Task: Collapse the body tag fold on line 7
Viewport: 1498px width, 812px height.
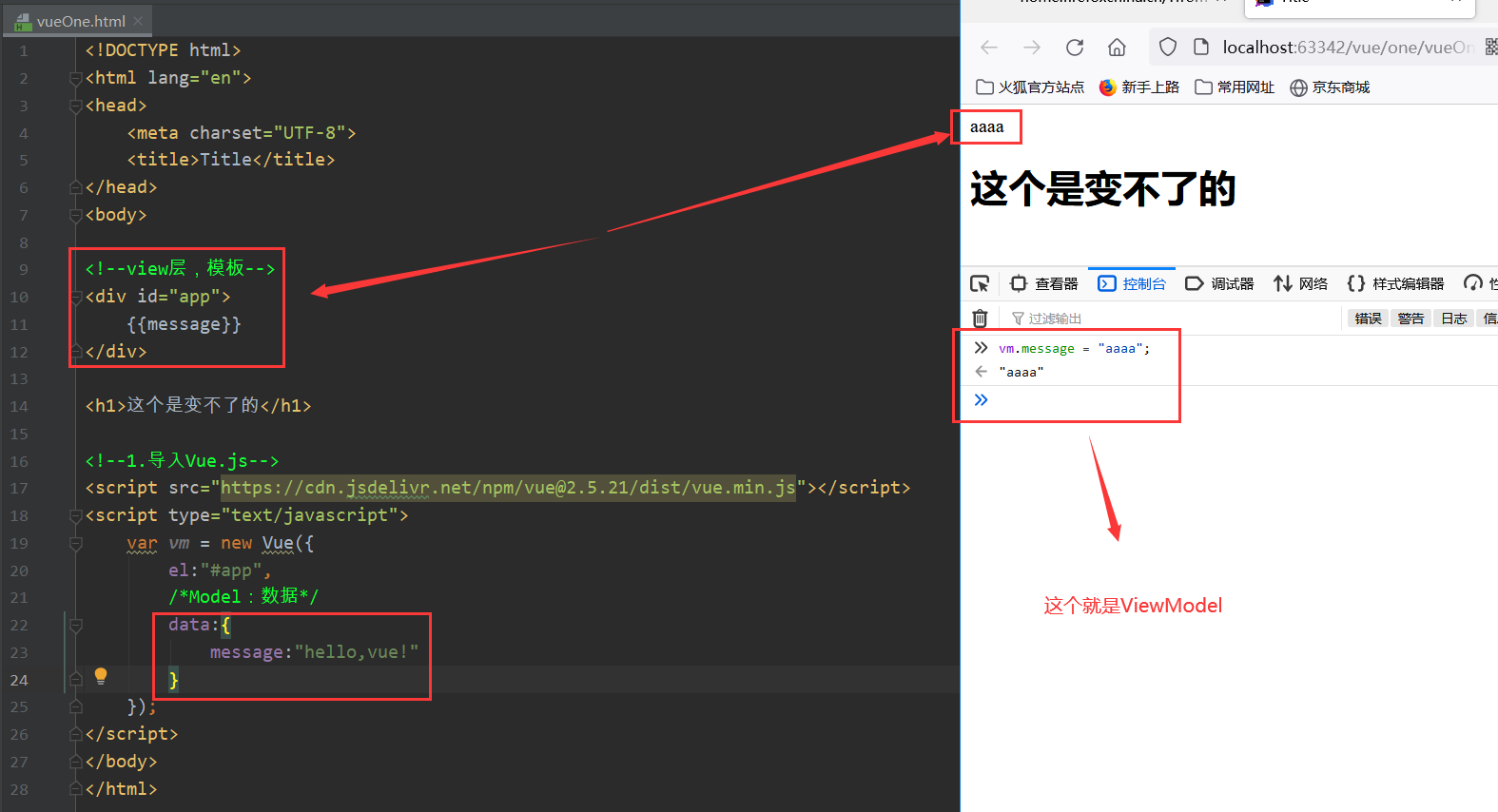Action: pos(75,215)
